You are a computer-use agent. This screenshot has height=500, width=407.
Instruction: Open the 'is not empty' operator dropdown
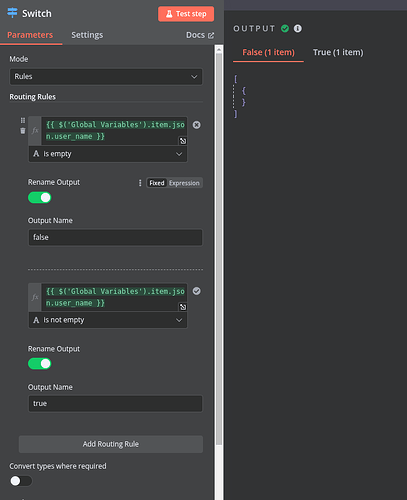point(108,320)
